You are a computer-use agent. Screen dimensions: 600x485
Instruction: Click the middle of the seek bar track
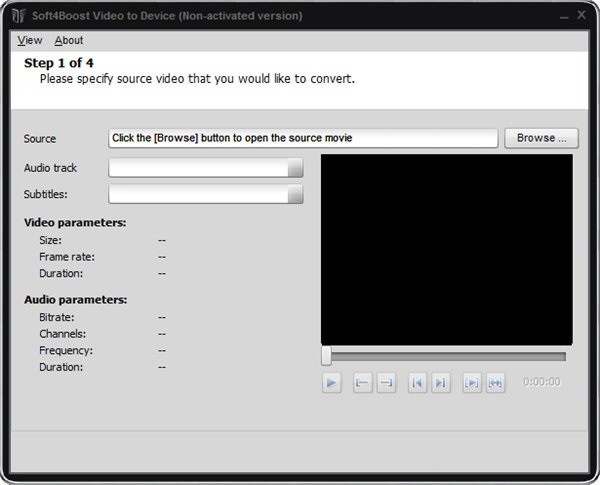(447, 356)
